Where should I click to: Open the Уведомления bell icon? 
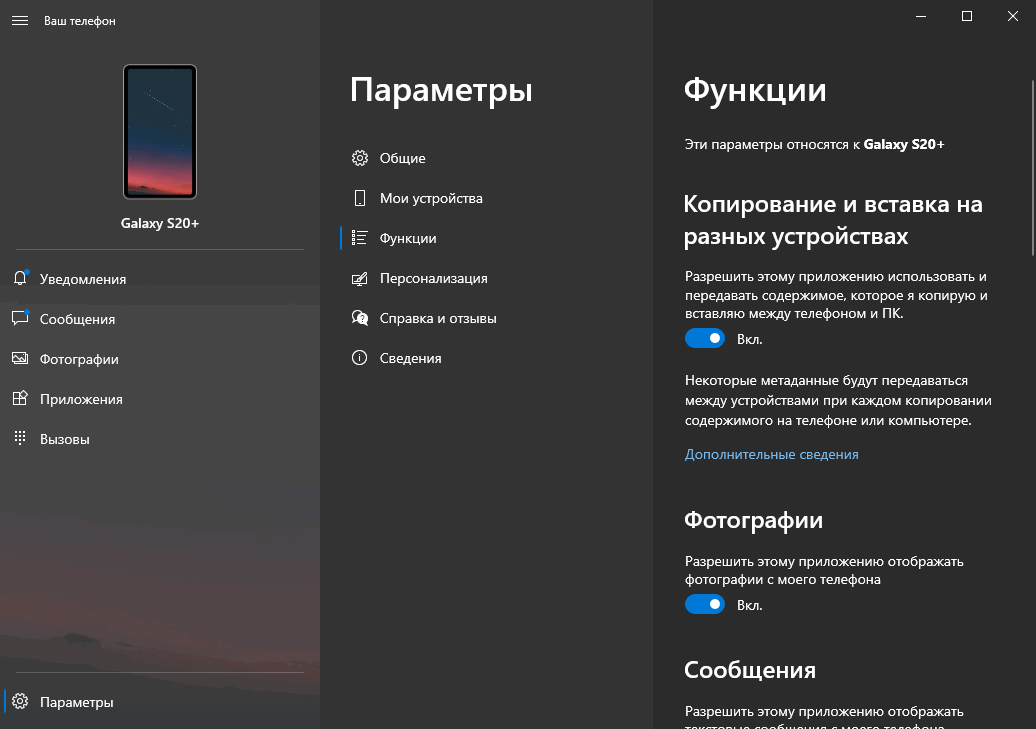click(20, 278)
